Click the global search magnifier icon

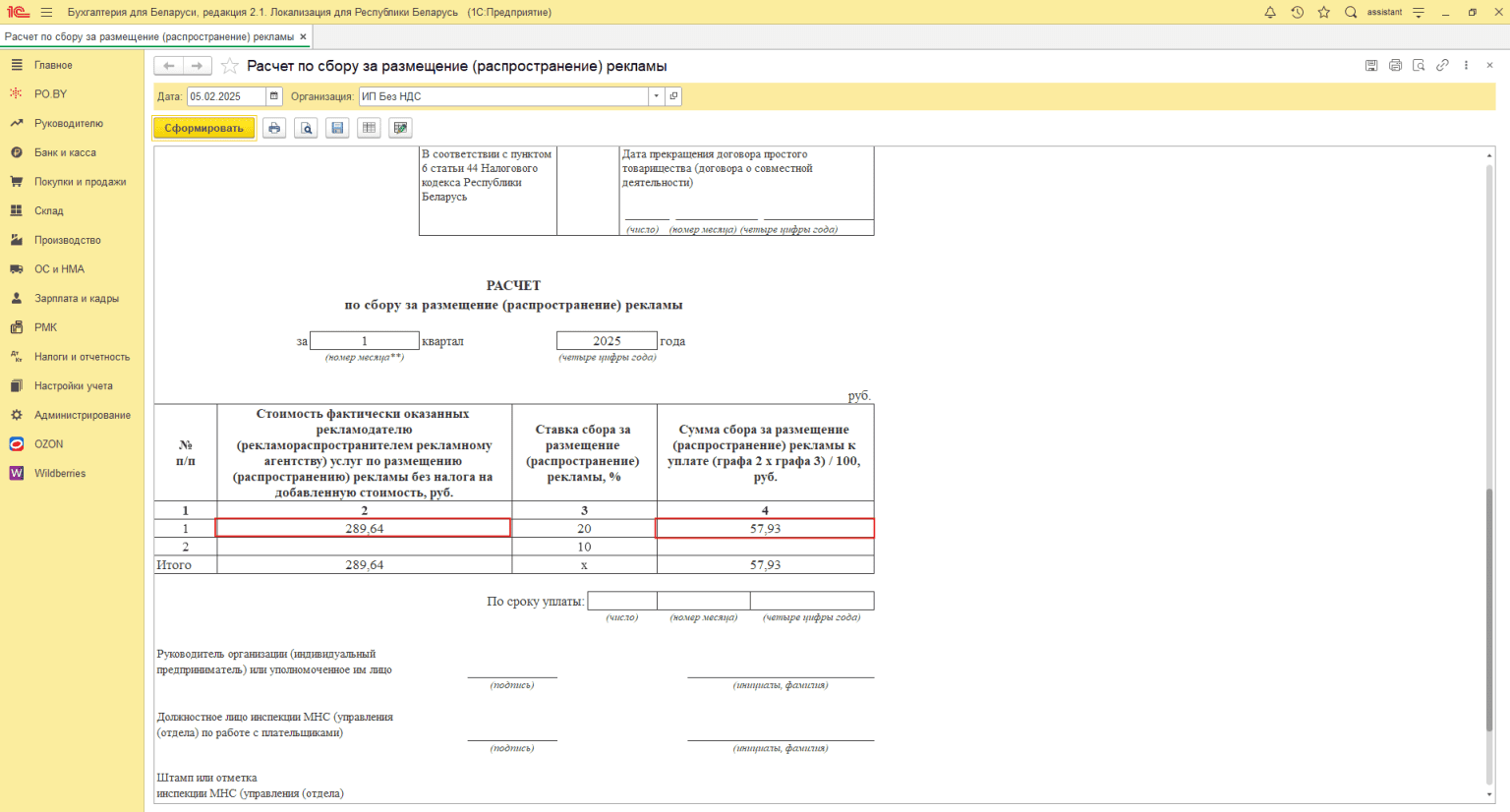(x=1351, y=13)
